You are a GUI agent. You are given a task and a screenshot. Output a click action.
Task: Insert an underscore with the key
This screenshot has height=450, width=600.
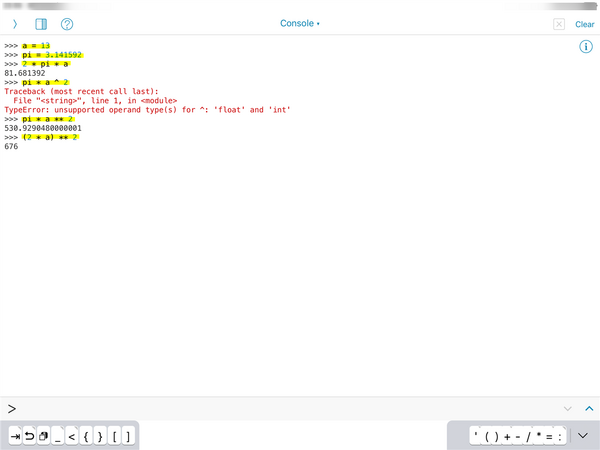(x=58, y=437)
